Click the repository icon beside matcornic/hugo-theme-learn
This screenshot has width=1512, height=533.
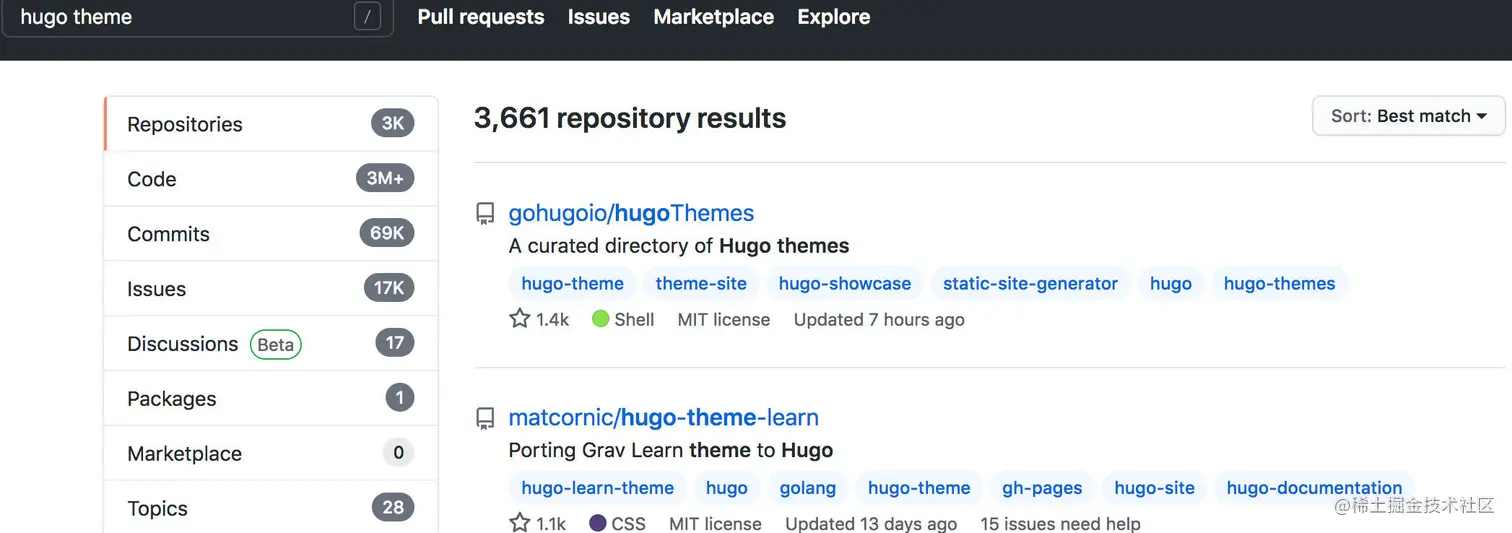coord(485,418)
